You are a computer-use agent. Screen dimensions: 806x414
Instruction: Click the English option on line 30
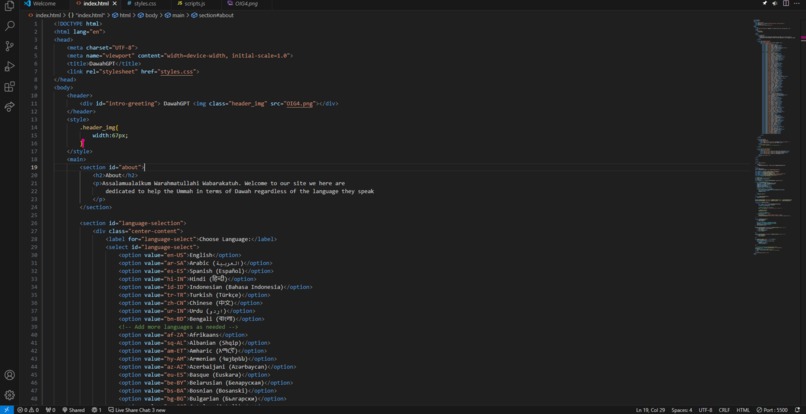coord(179,255)
